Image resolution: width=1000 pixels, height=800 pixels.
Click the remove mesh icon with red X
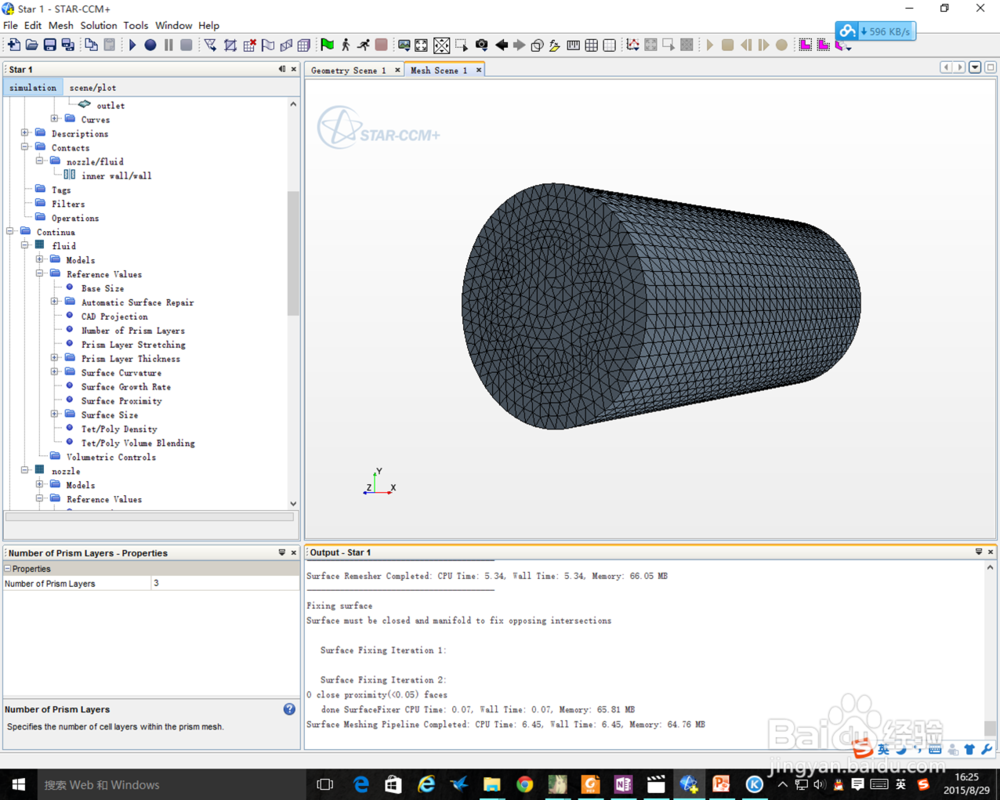(x=249, y=45)
